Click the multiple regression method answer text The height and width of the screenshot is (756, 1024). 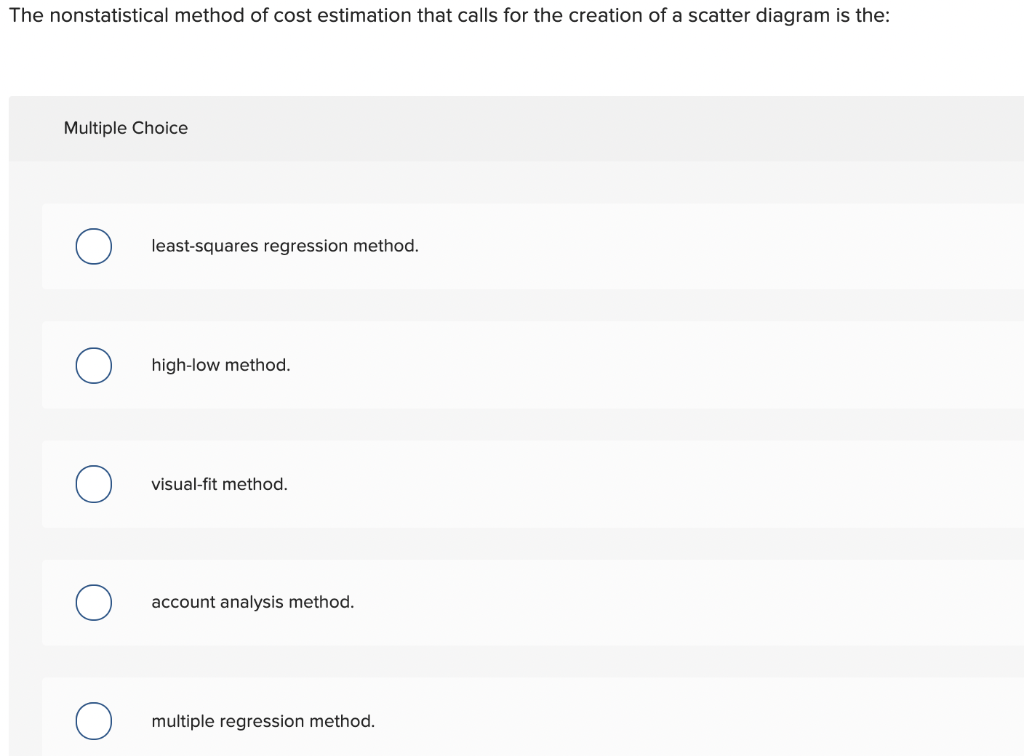coord(262,721)
